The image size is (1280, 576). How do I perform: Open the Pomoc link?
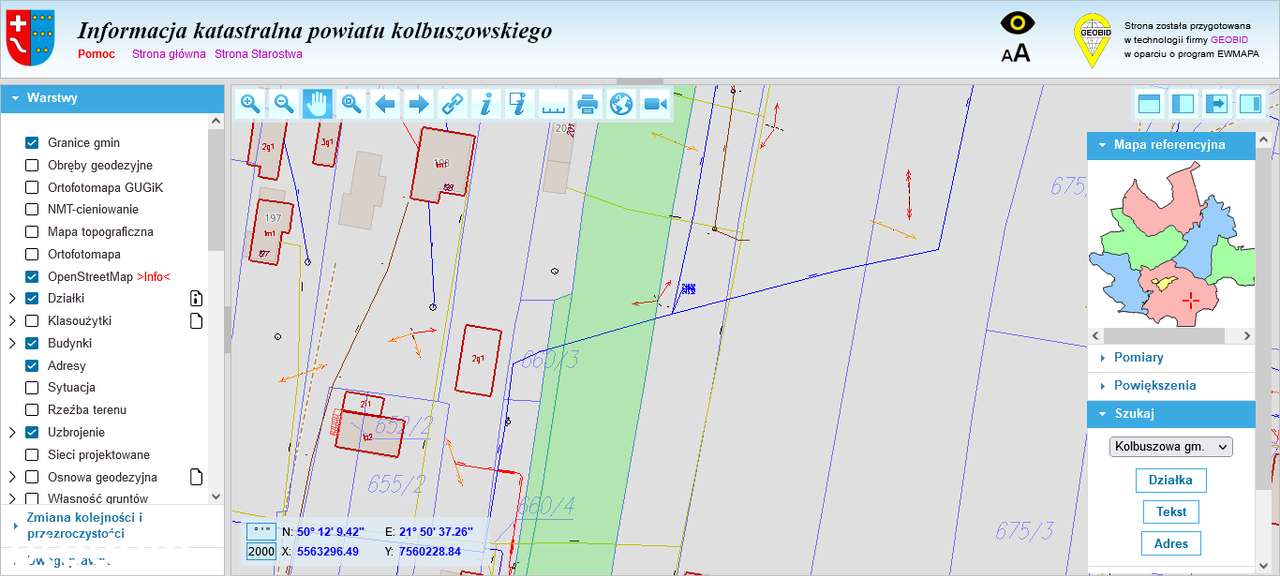click(x=96, y=54)
